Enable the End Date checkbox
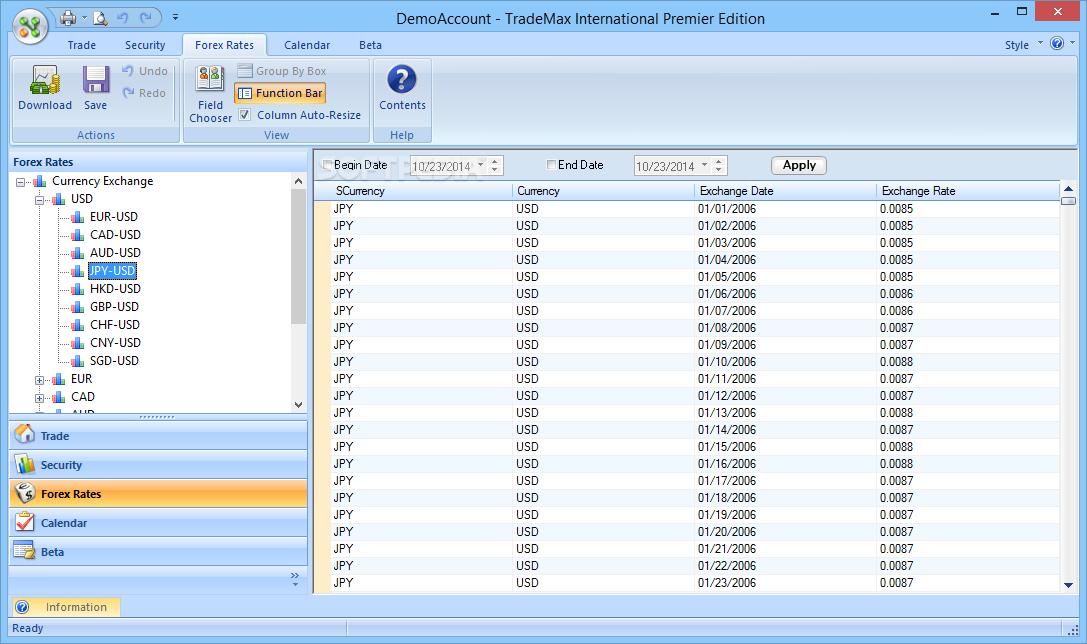1087x644 pixels. pos(551,165)
